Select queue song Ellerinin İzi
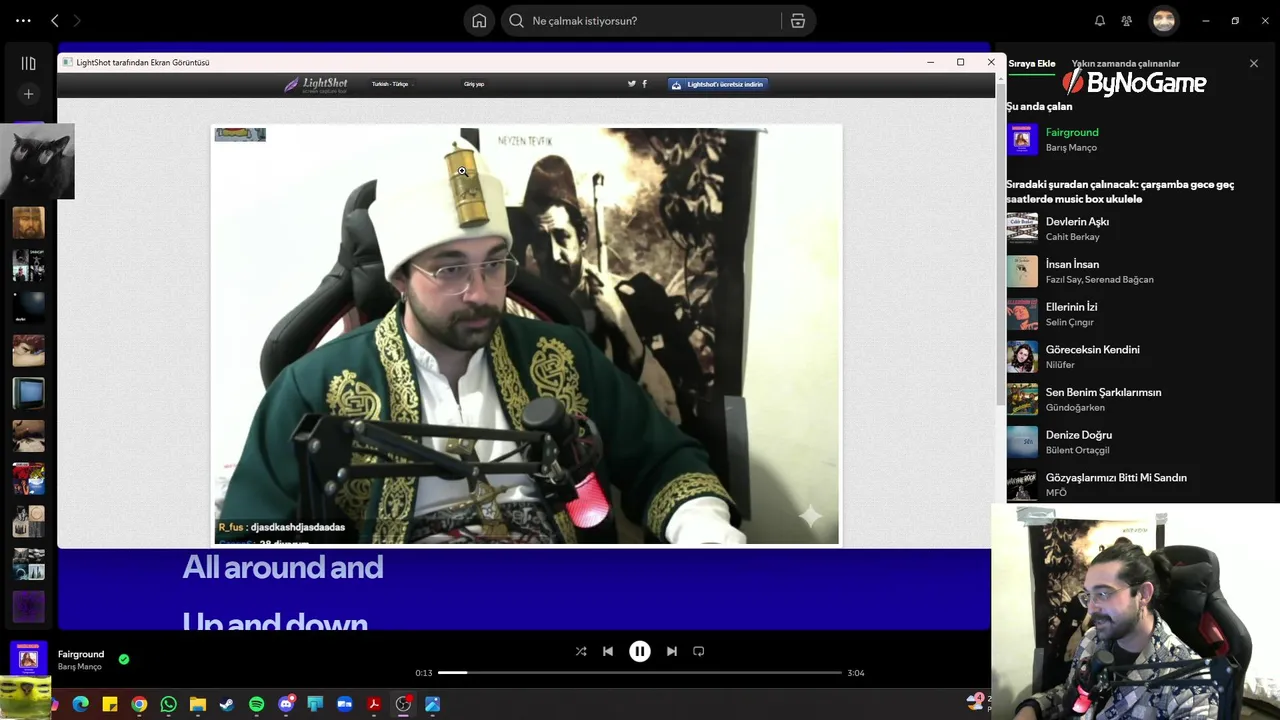 [x=1071, y=307]
